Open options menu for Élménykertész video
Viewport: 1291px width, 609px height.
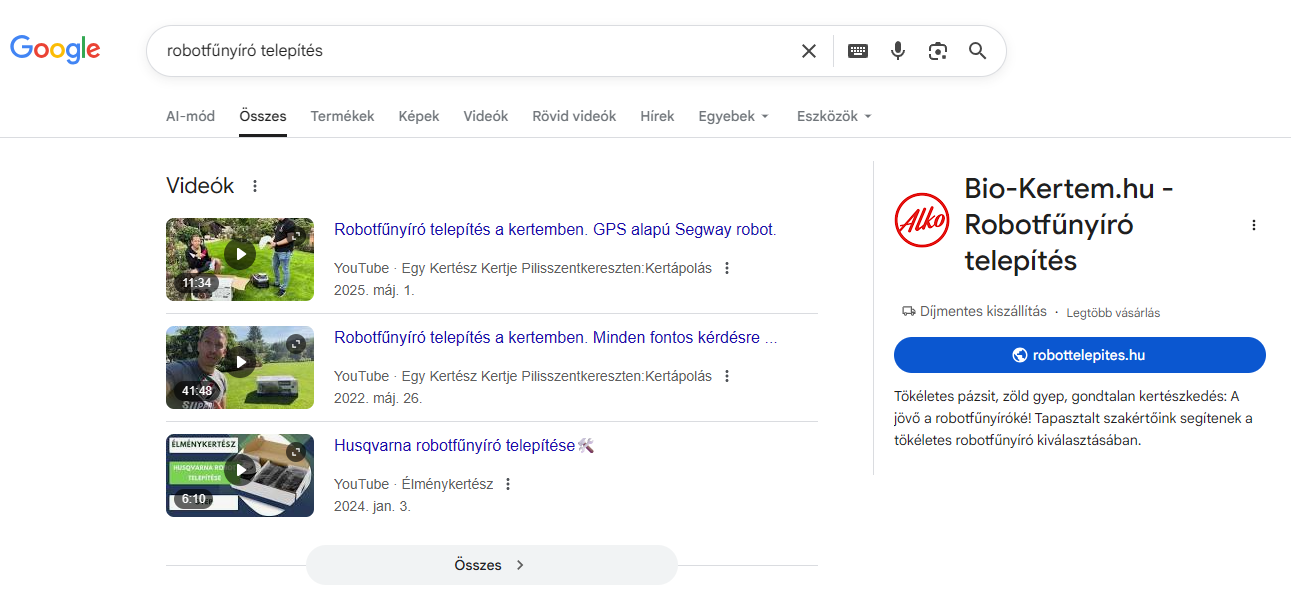[508, 484]
